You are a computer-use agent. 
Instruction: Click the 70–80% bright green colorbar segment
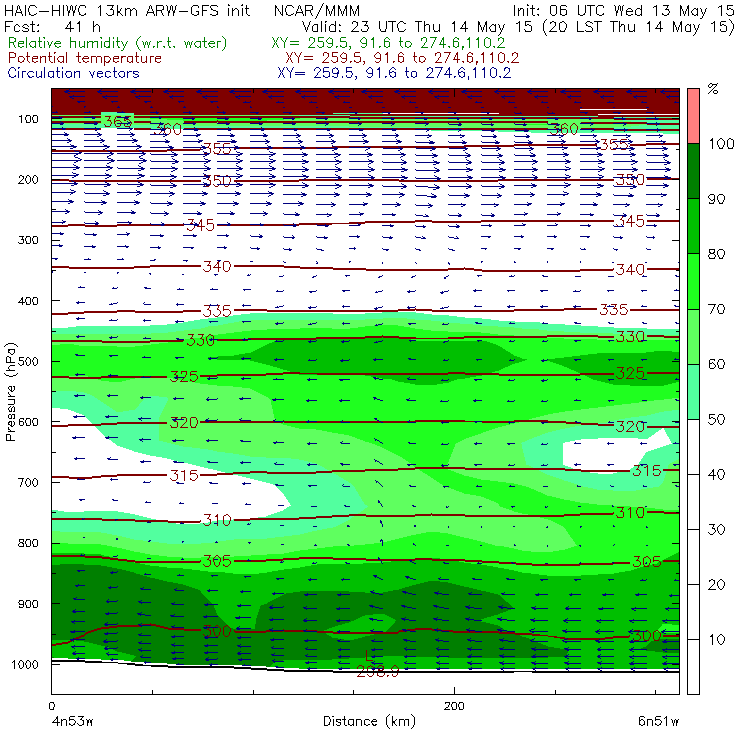(693, 281)
